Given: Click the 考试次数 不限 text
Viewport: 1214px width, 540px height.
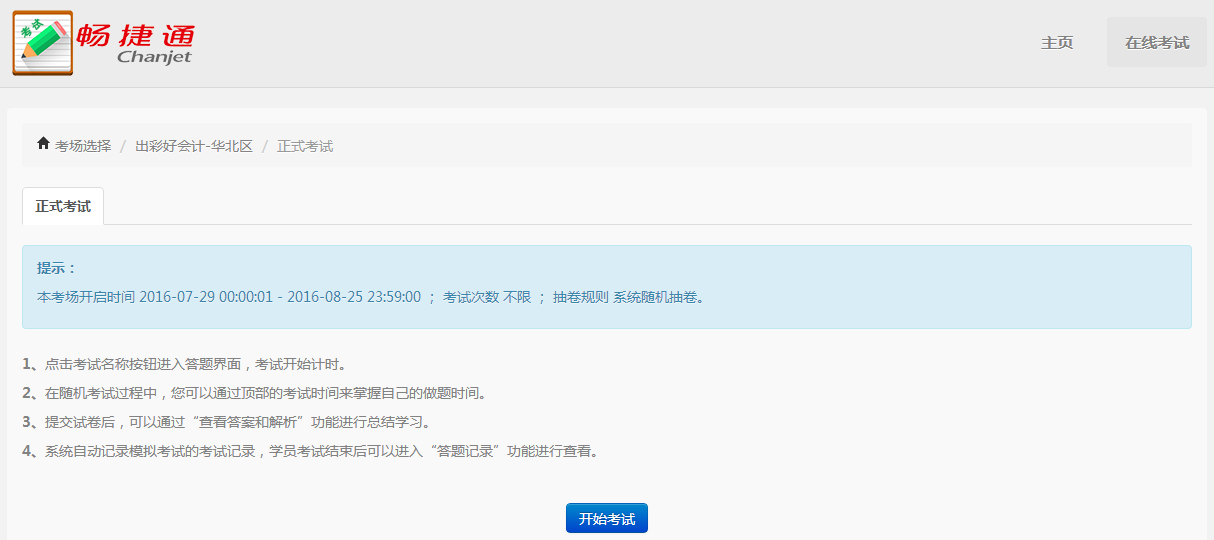Looking at the screenshot, I should coord(487,297).
